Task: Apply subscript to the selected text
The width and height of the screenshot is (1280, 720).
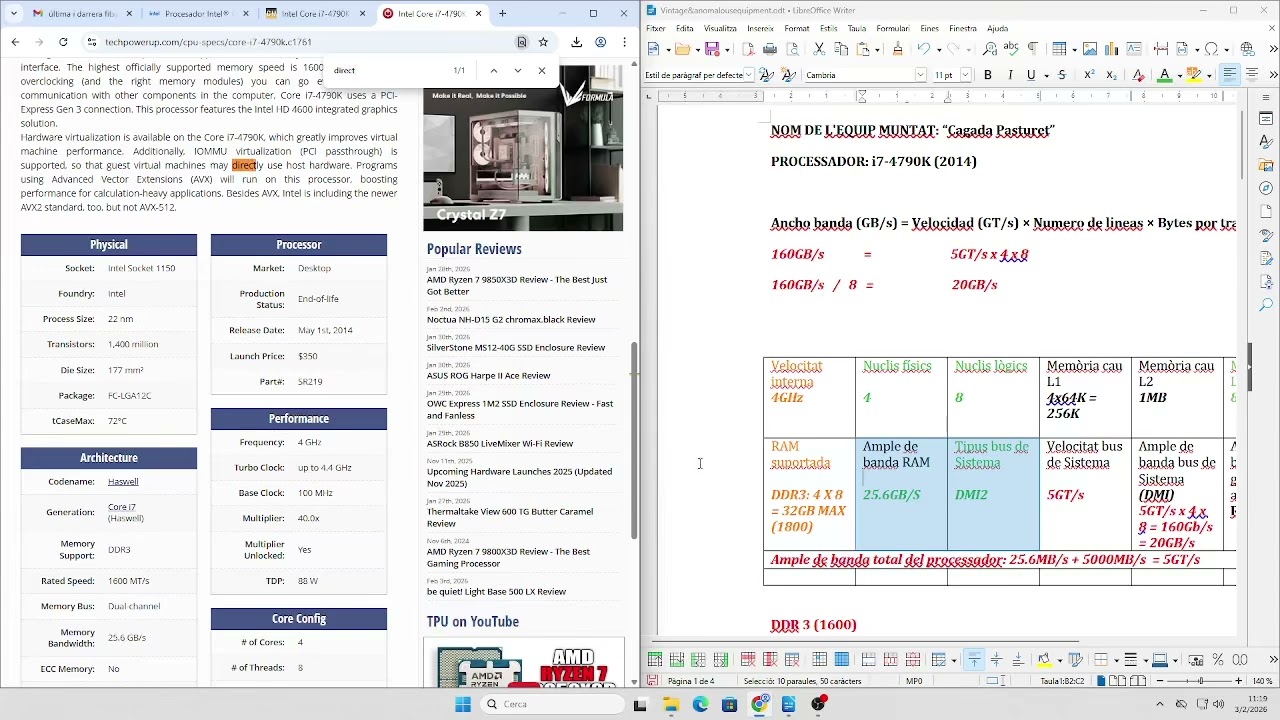Action: [x=1111, y=75]
